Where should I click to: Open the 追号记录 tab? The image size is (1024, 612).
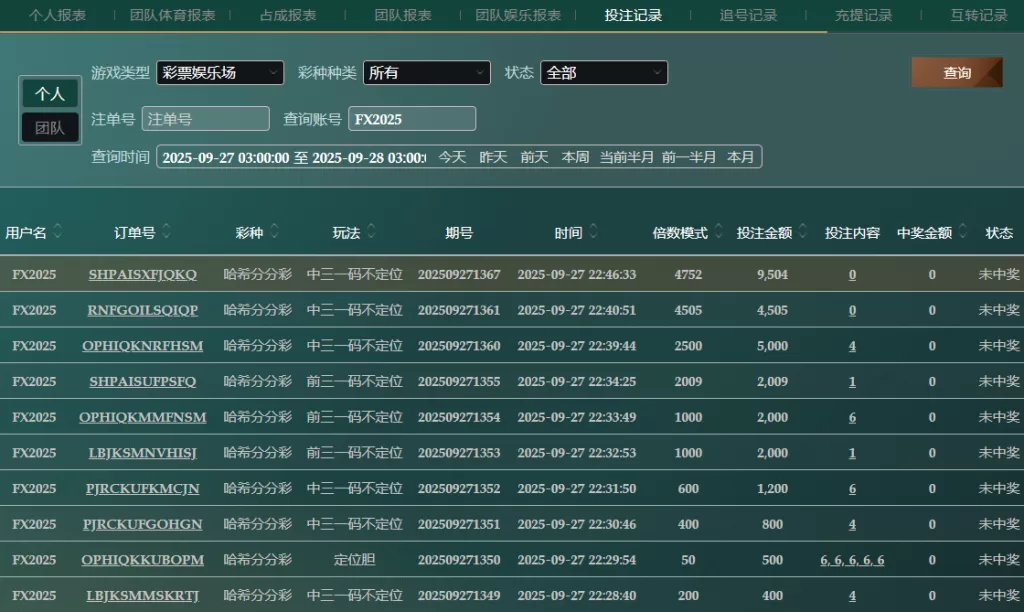click(x=748, y=15)
